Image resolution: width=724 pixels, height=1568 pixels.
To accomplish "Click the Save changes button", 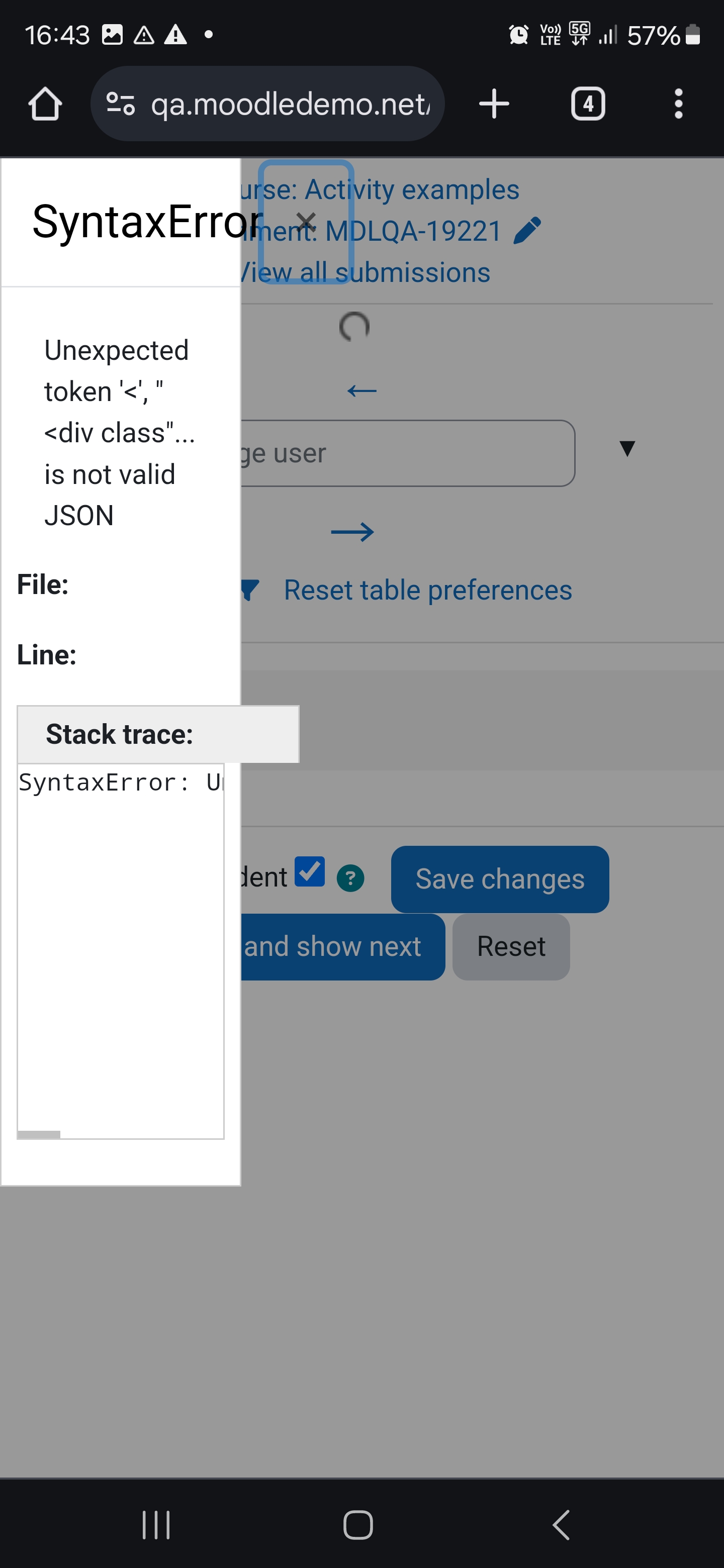I will point(500,879).
